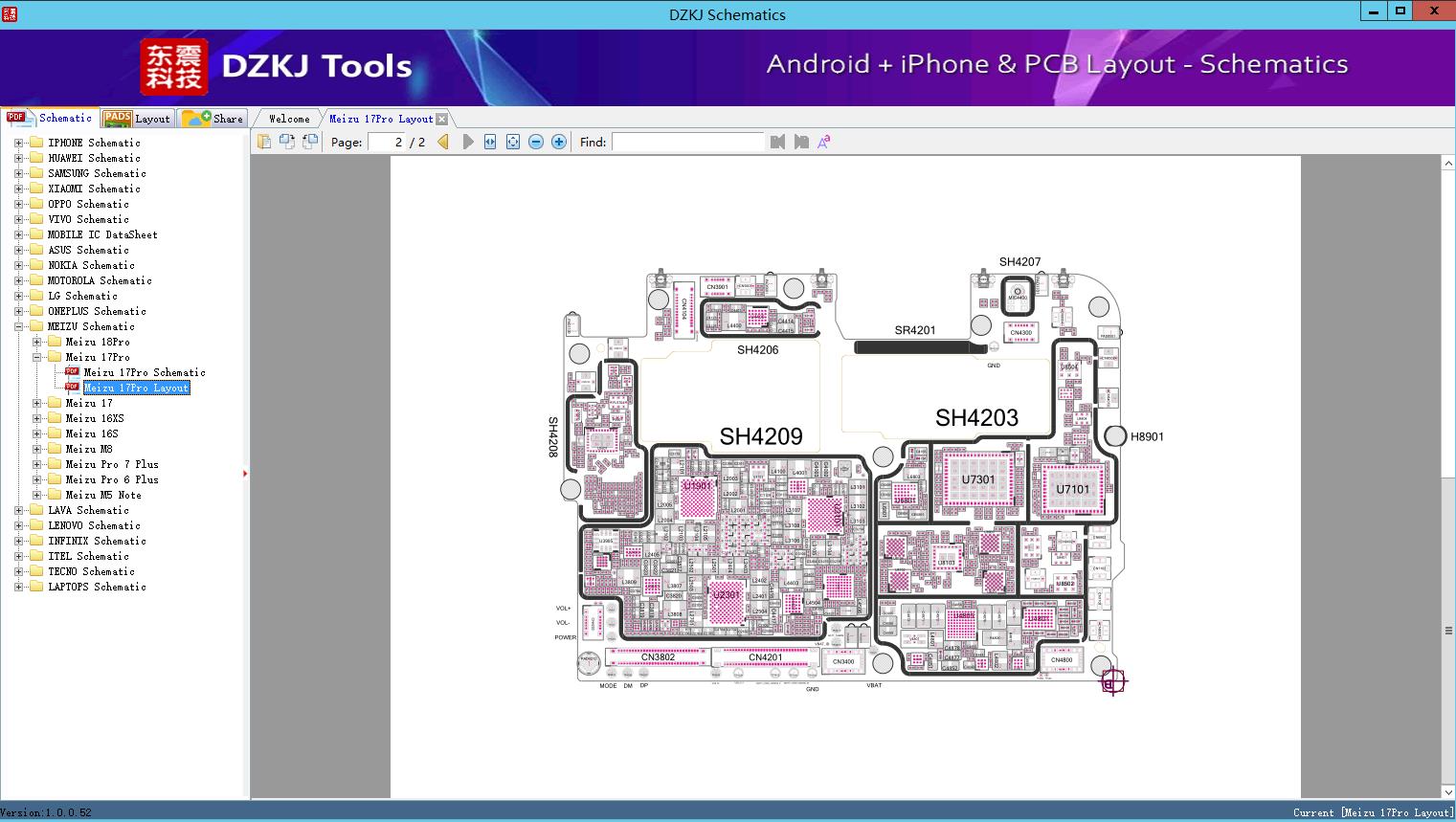Click the DZKJ red logo
Image resolution: width=1456 pixels, height=822 pixels.
[x=174, y=67]
